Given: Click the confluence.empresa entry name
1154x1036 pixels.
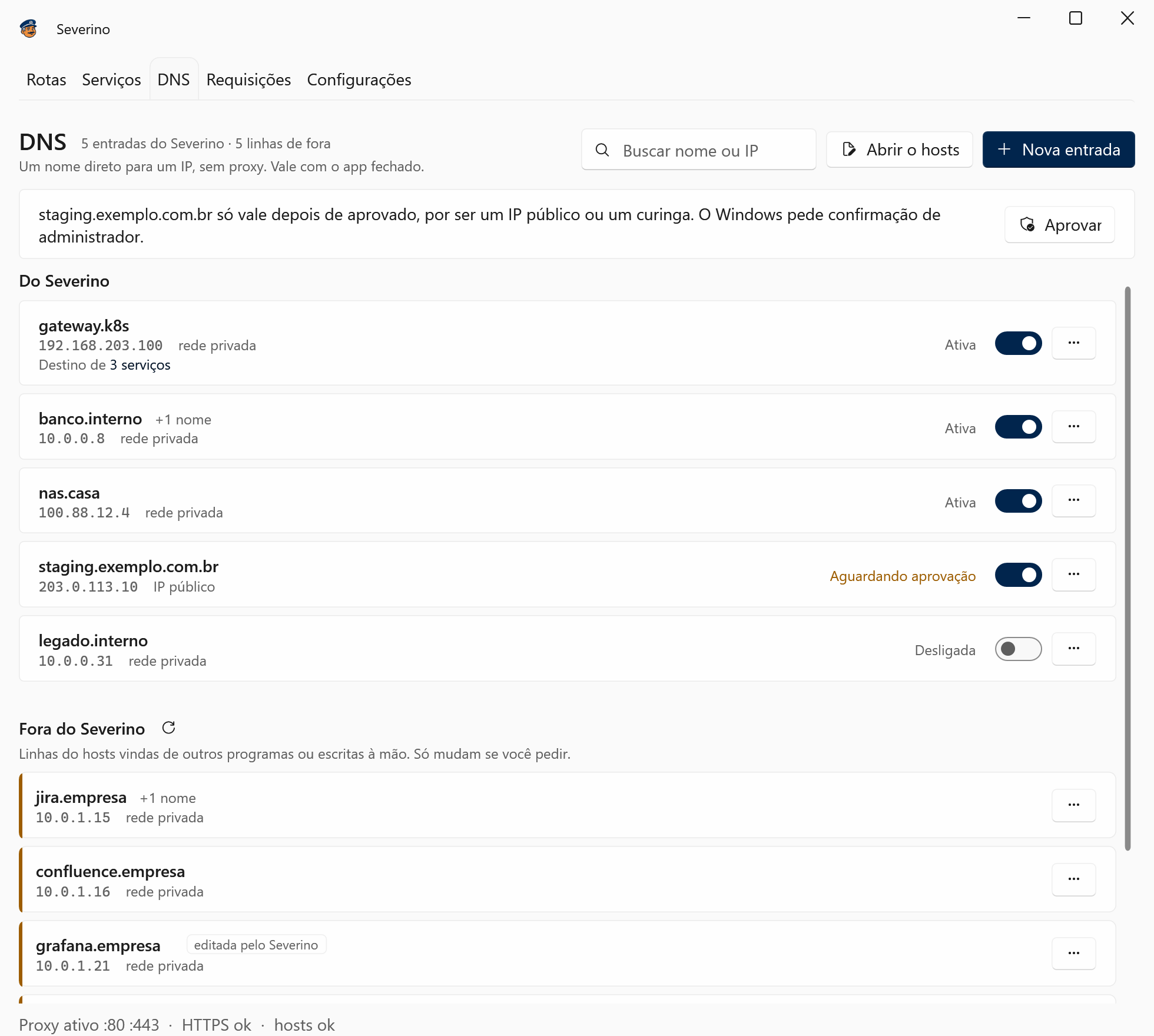Looking at the screenshot, I should click(111, 871).
